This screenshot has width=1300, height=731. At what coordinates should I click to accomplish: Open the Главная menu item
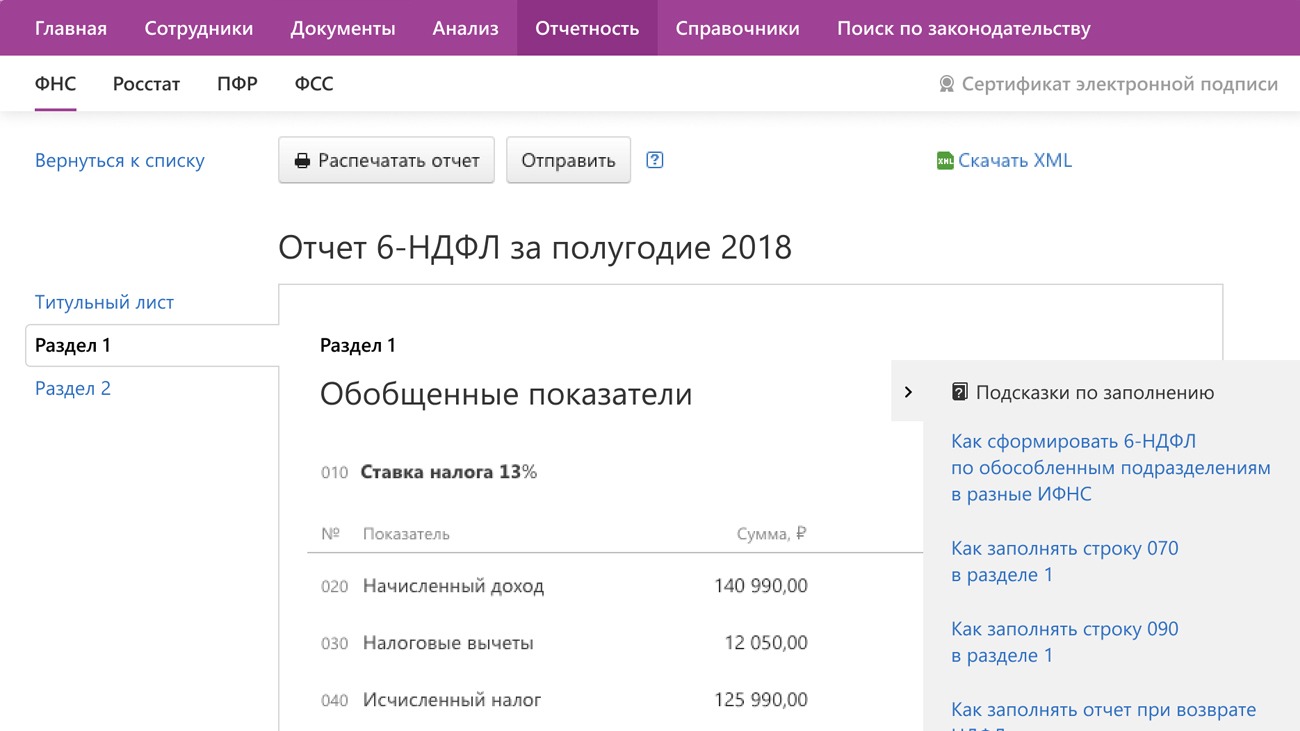click(71, 28)
